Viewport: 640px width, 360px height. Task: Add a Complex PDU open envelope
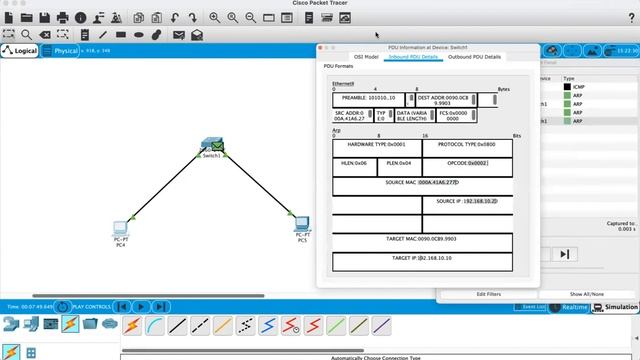coord(197,35)
